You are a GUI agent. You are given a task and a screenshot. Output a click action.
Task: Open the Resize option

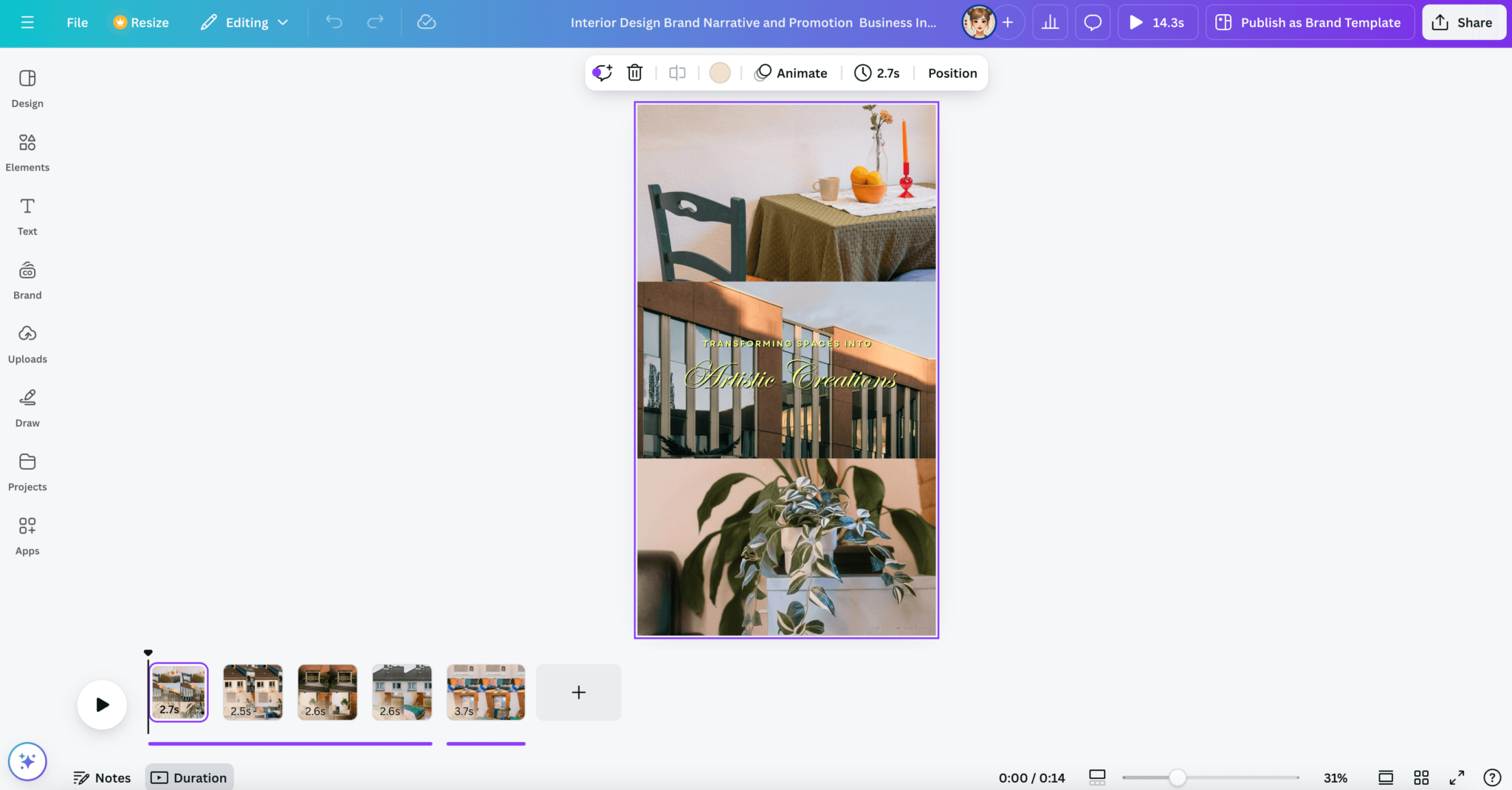pyautogui.click(x=140, y=22)
